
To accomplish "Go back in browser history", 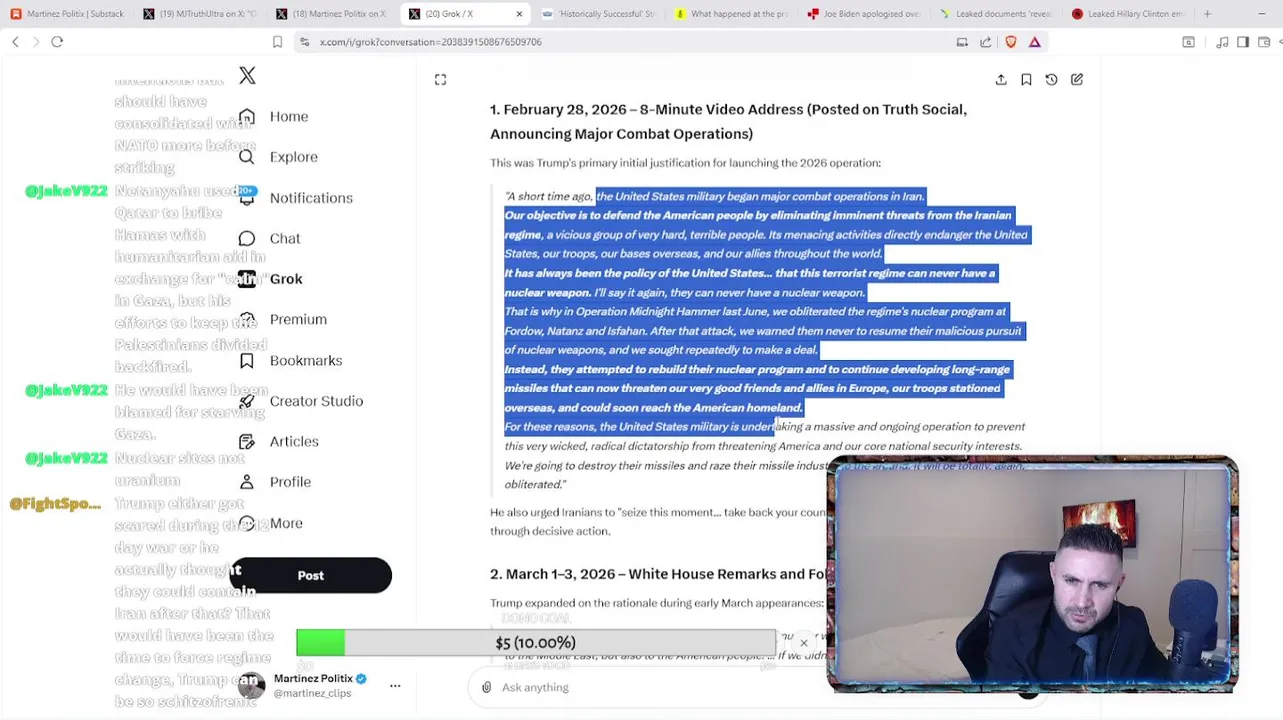I will pos(15,42).
